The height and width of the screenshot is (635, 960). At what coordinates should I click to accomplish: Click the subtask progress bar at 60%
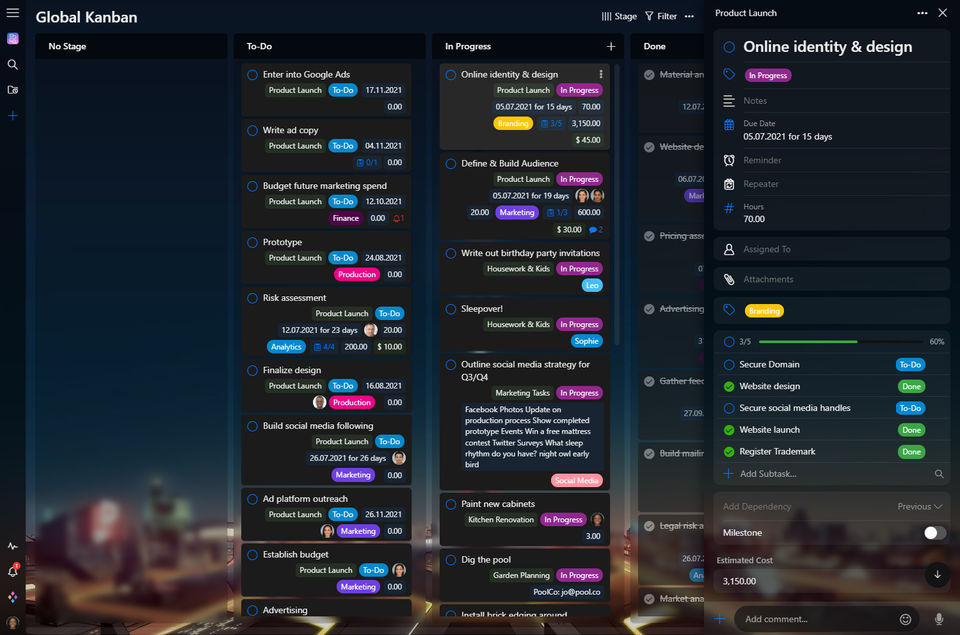point(840,342)
